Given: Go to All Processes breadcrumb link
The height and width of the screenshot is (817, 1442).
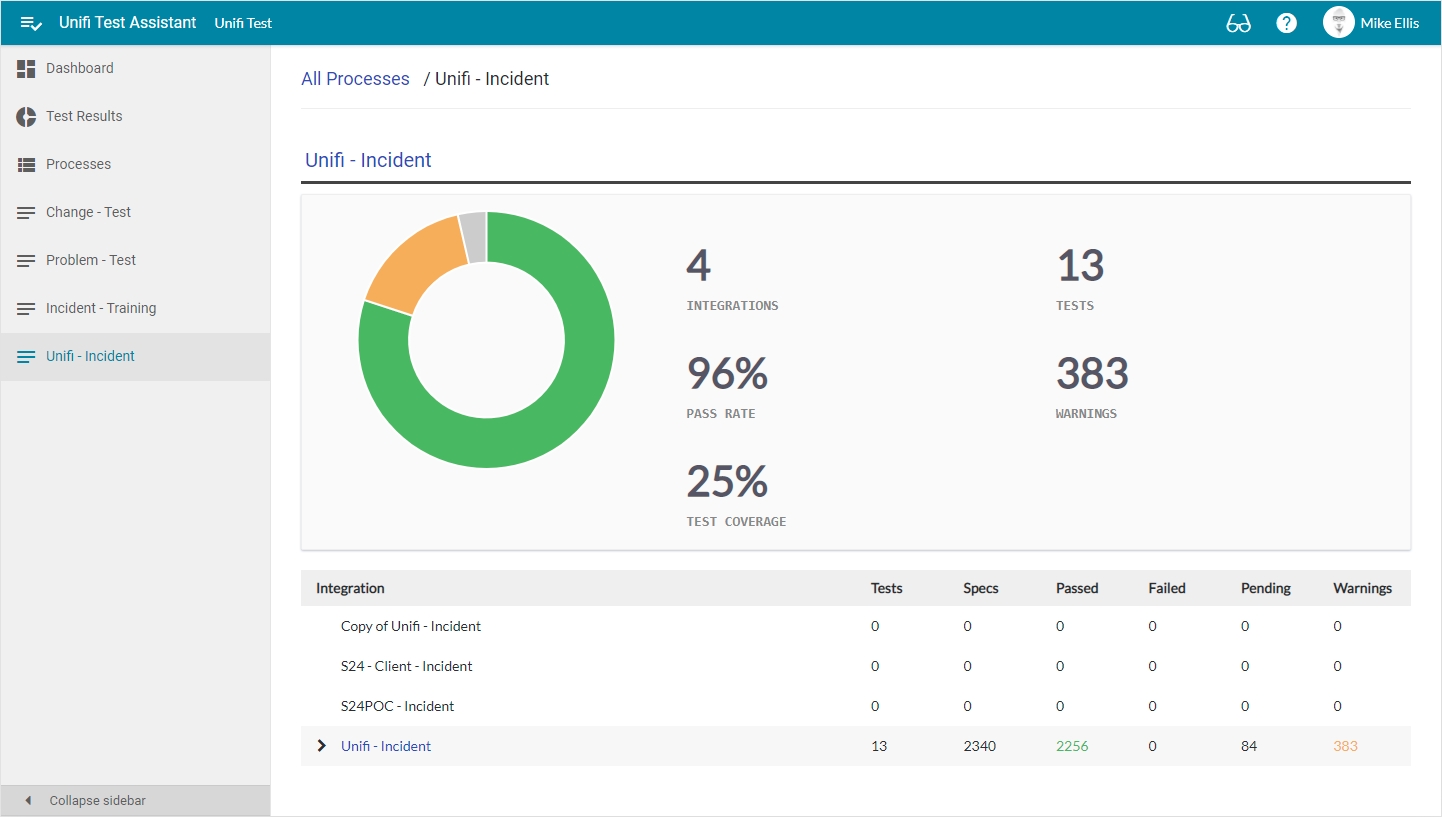Looking at the screenshot, I should point(355,79).
